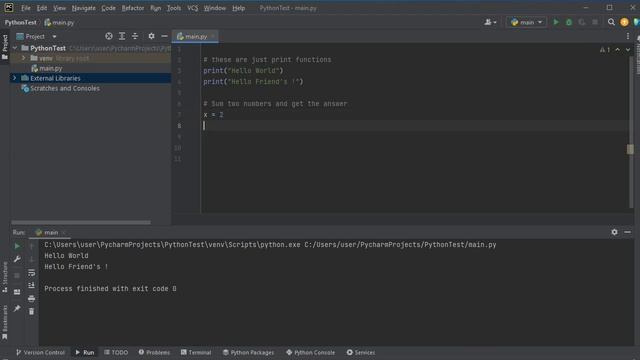Open Python Console tool window

pos(310,352)
